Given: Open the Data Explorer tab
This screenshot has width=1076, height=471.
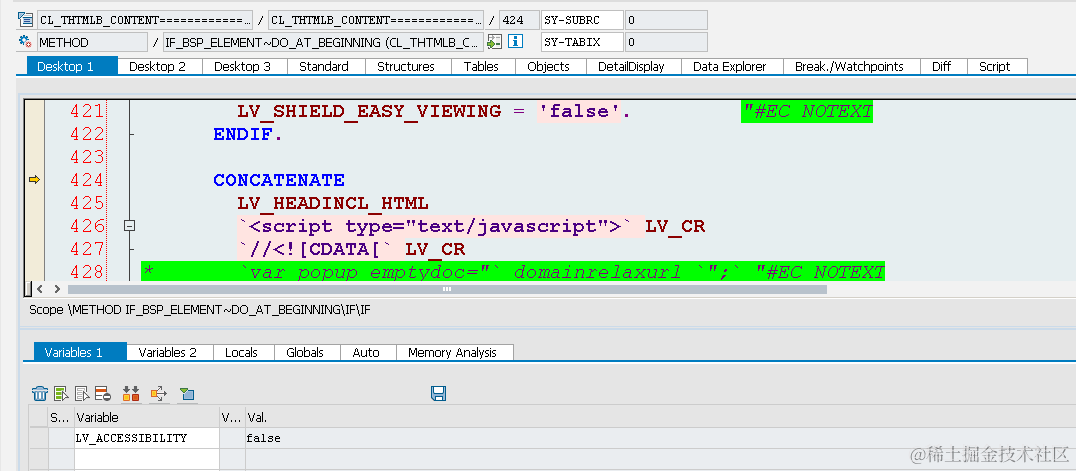Looking at the screenshot, I should [x=732, y=67].
